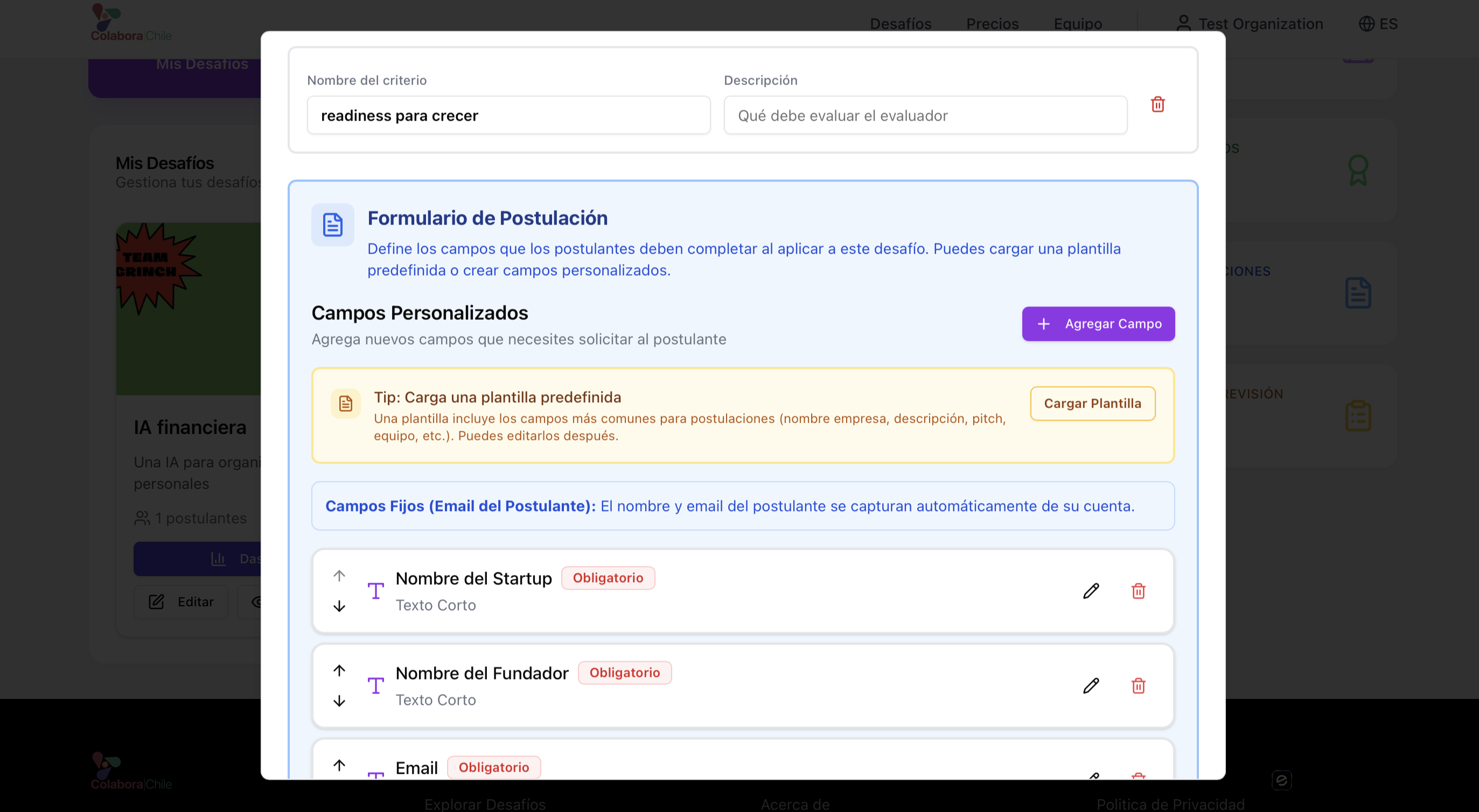The height and width of the screenshot is (812, 1479).
Task: Click the Obligatorio badge on Nombre del Startup
Action: 608,578
